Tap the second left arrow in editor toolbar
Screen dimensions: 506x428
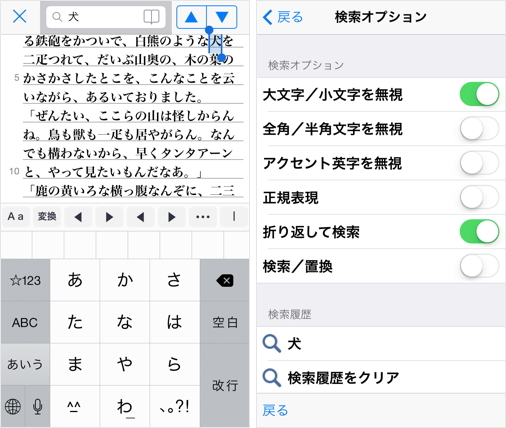coord(140,217)
